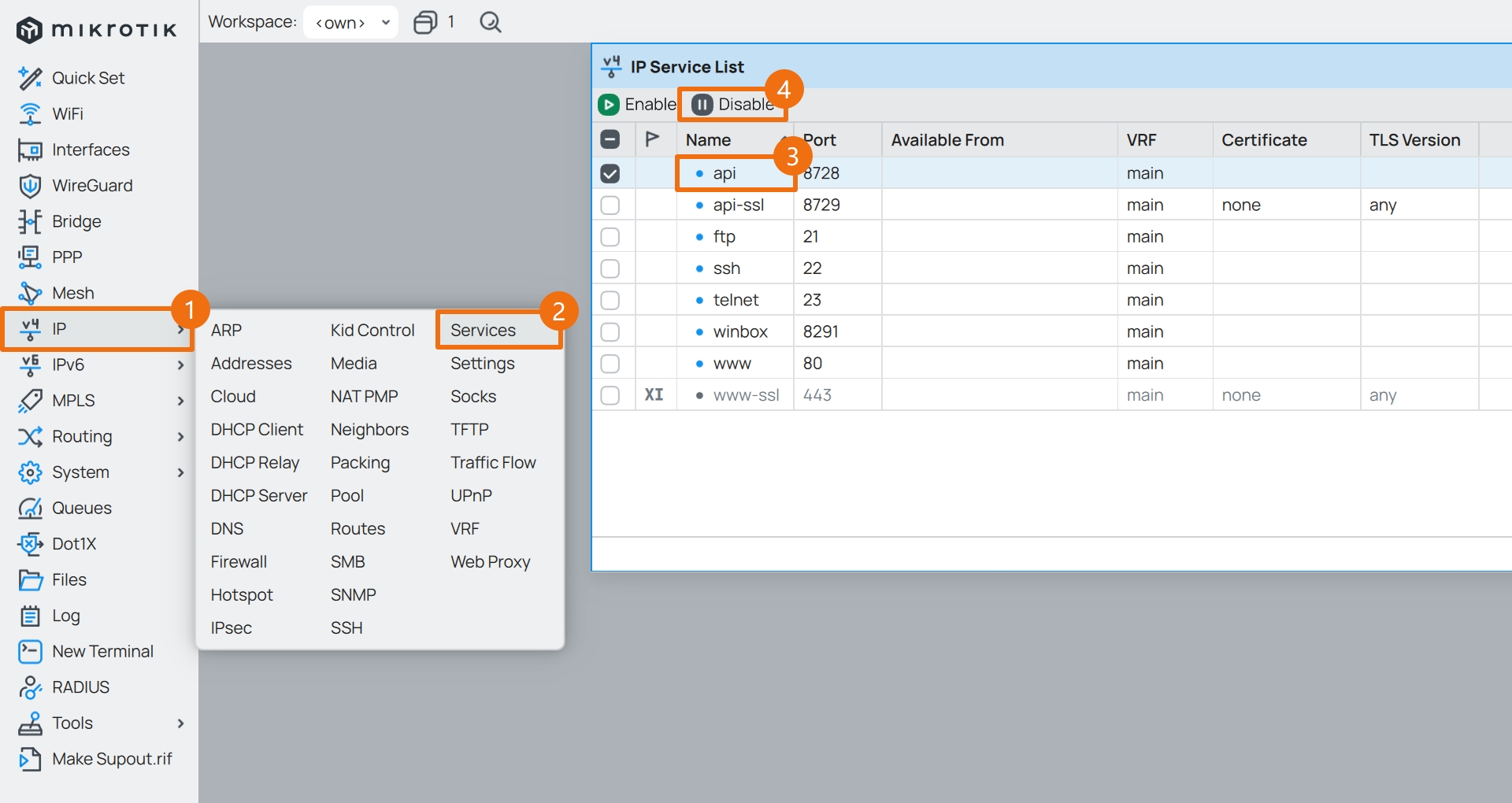
Task: Select the winbox service row name
Action: pos(740,332)
